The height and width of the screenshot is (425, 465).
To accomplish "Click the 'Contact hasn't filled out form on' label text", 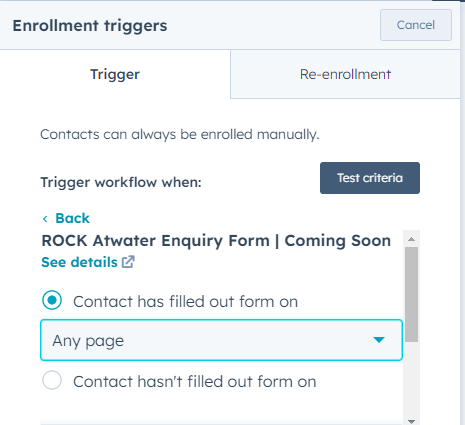I will pyautogui.click(x=195, y=382).
